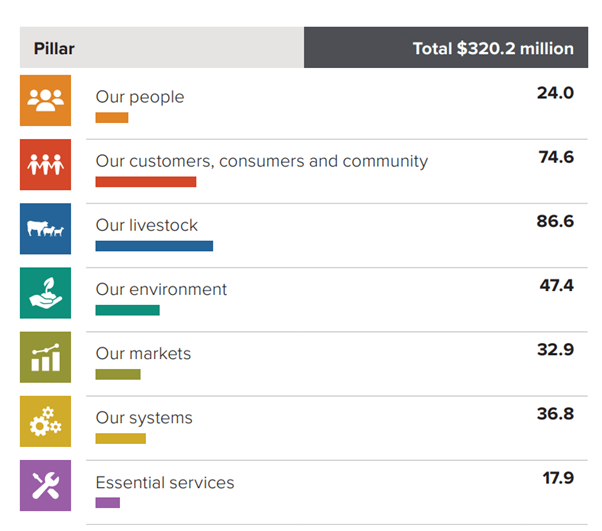Click the 17.9 Essential services value
Screen dimensions: 602x531
tap(558, 478)
